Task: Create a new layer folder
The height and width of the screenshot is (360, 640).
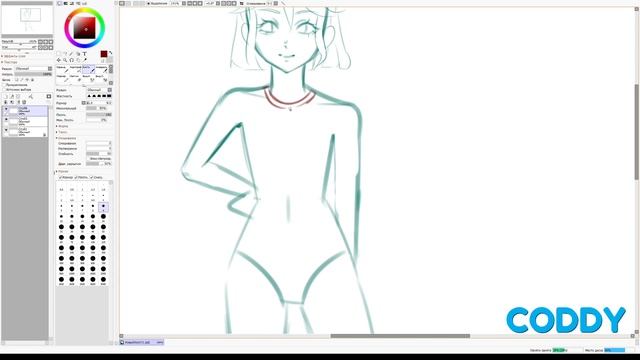Action: (18, 96)
